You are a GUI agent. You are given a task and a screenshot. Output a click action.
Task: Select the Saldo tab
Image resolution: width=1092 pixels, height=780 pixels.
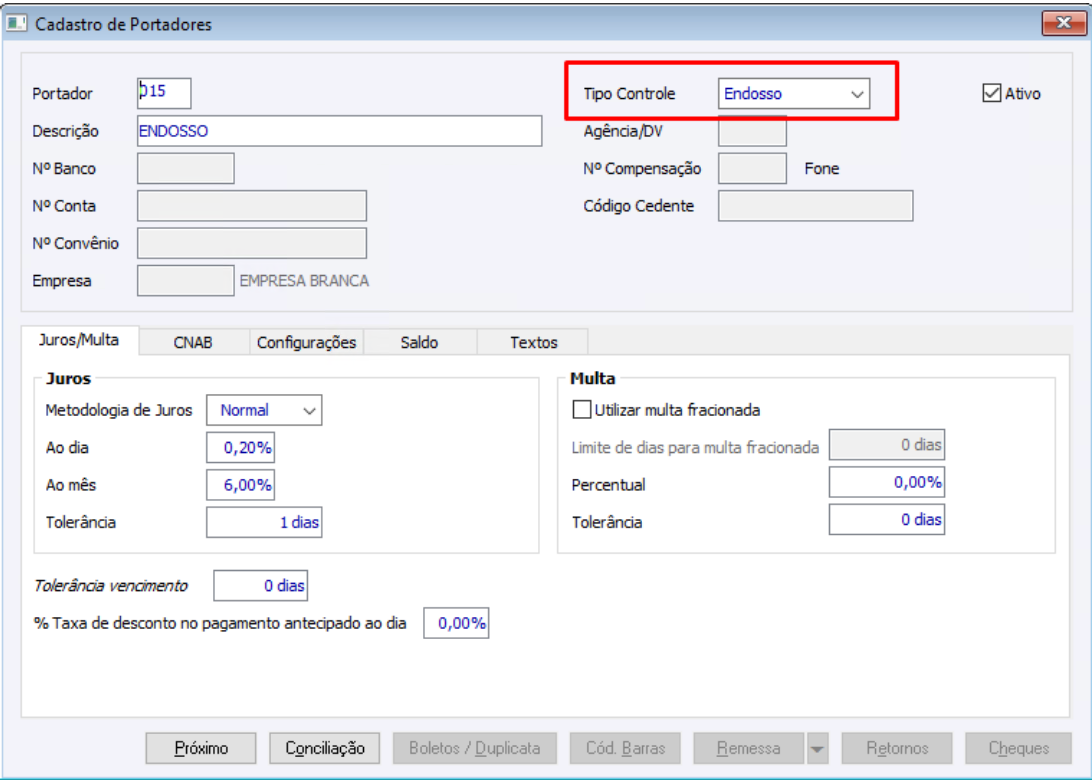pyautogui.click(x=419, y=342)
